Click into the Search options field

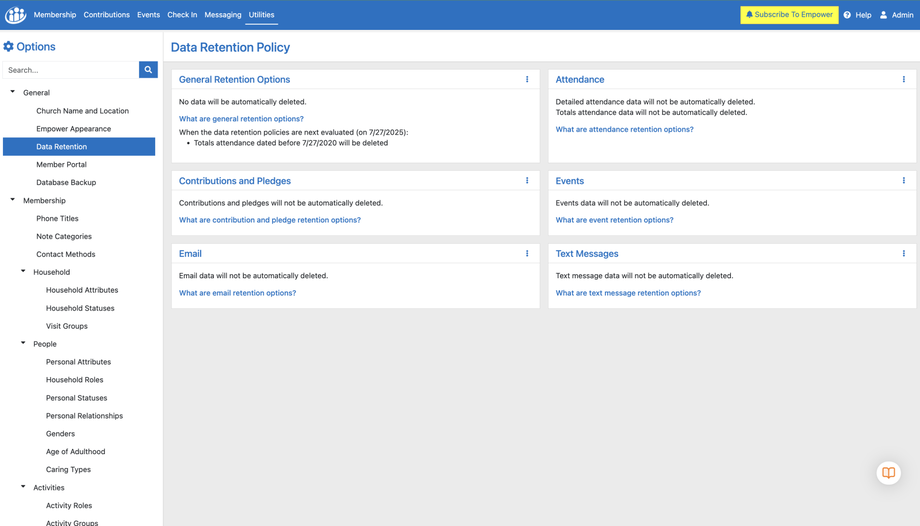pyautogui.click(x=71, y=70)
